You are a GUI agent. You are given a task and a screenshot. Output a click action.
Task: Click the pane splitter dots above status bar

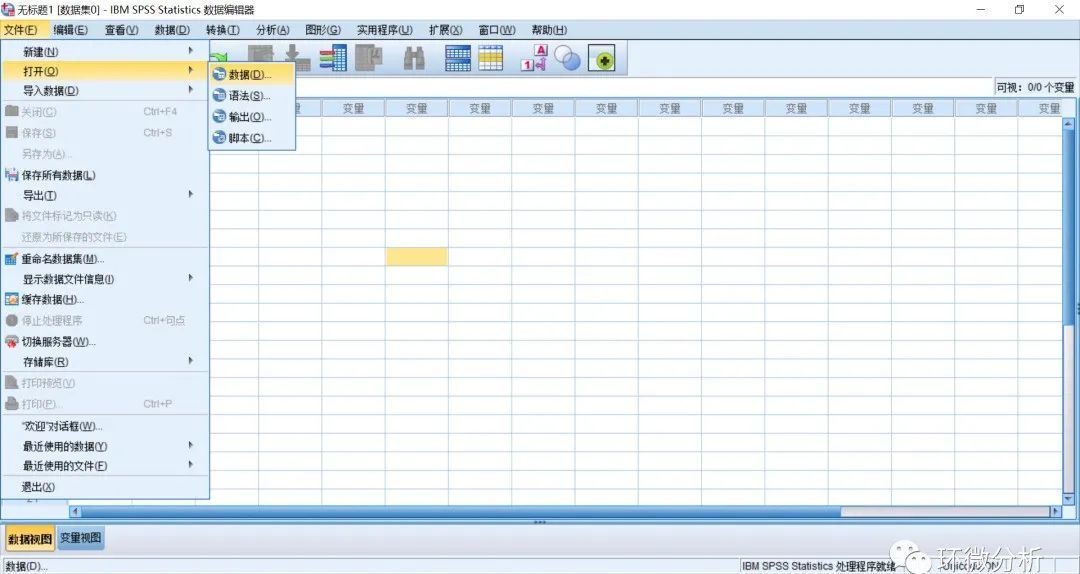tap(540, 522)
